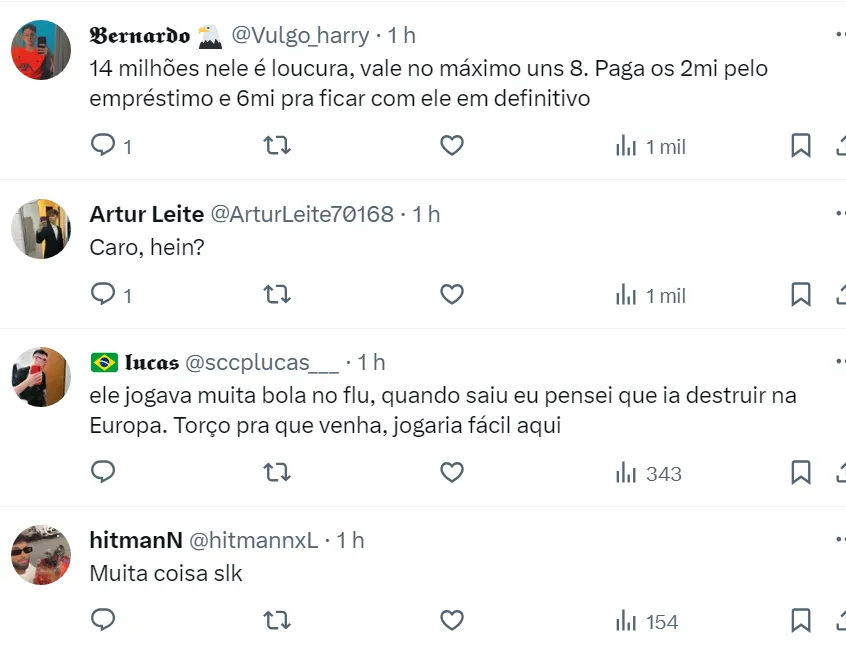
Task: Open the @sccplucas___ profile handle
Action: coord(262,362)
